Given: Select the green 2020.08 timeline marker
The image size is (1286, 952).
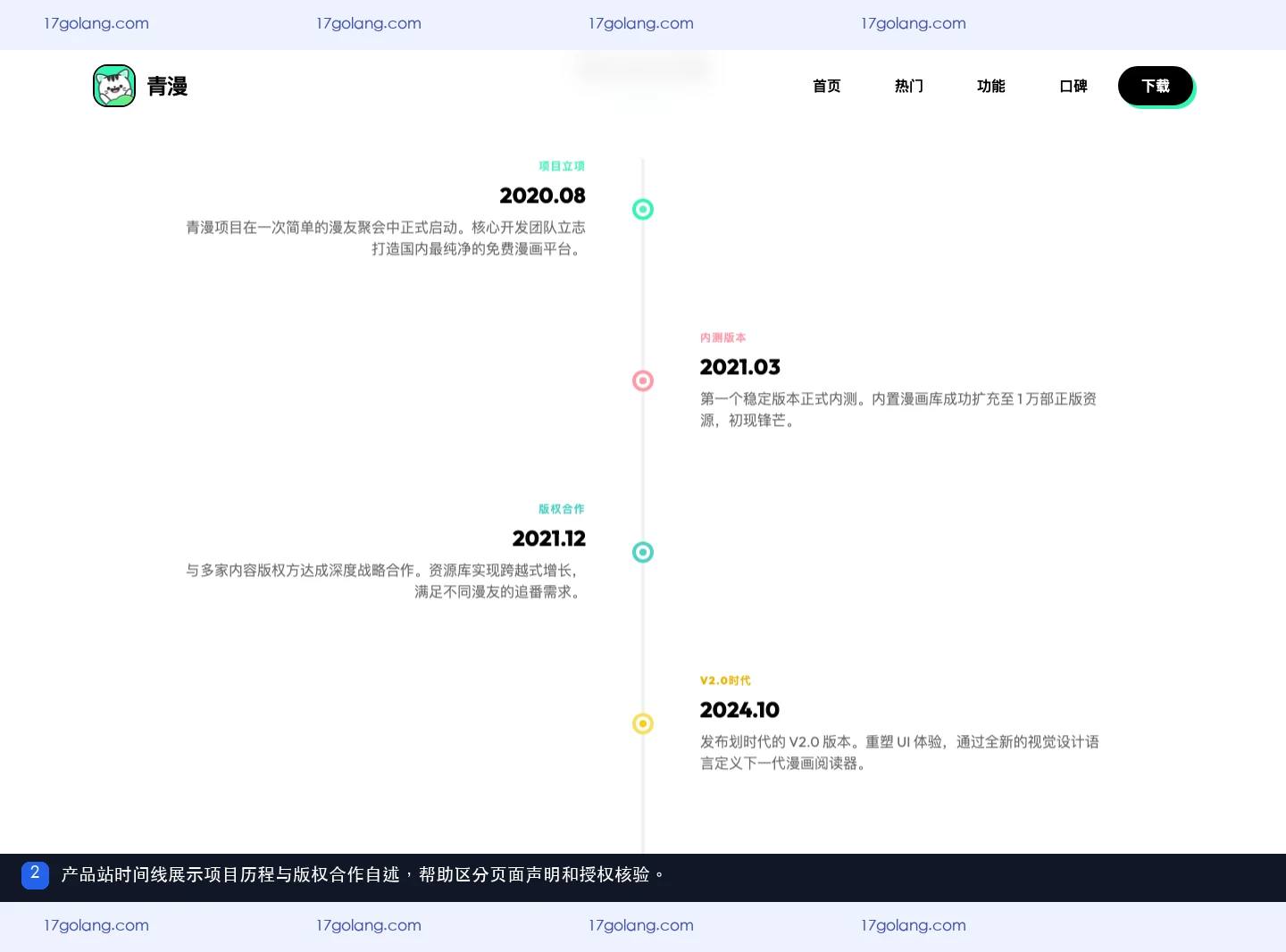Looking at the screenshot, I should 643,209.
